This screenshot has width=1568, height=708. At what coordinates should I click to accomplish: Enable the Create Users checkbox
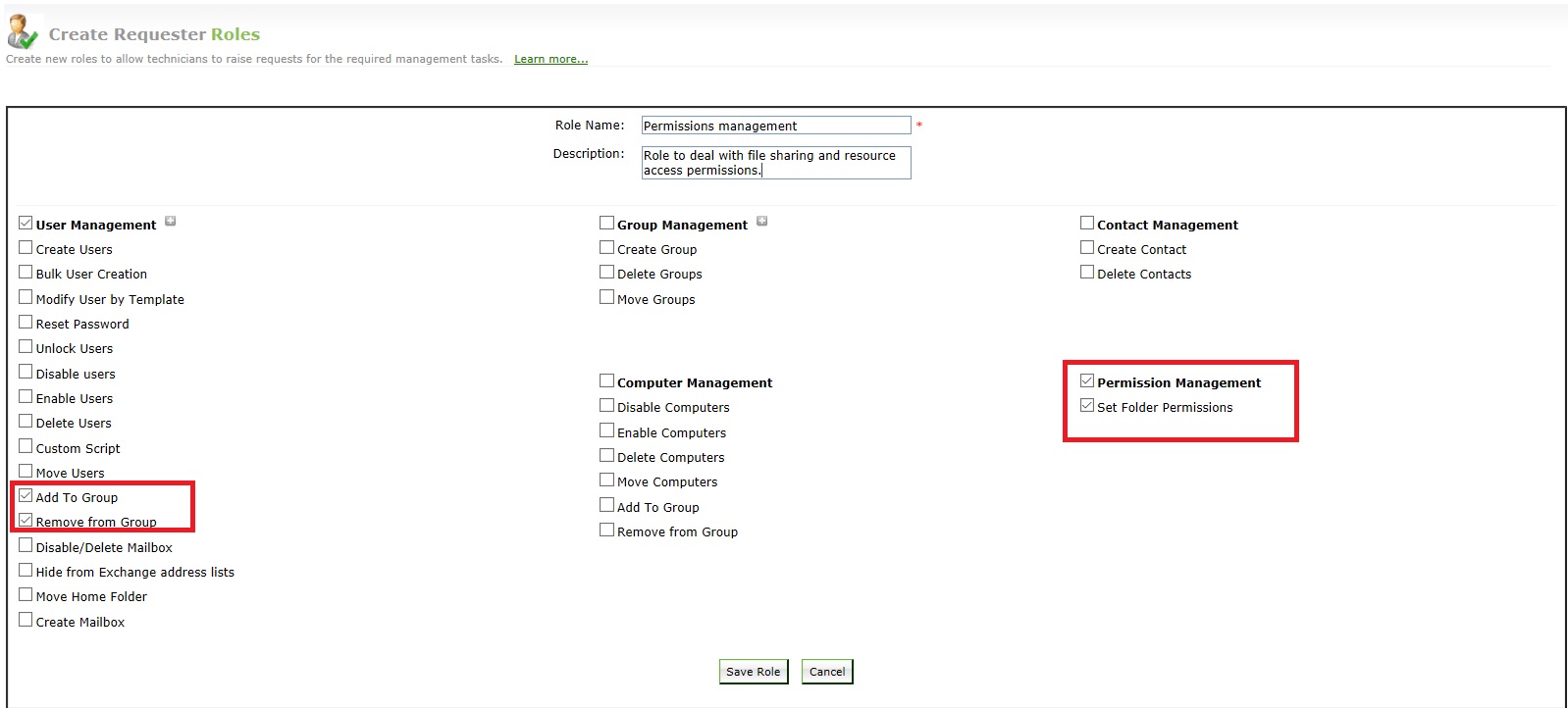pos(26,248)
